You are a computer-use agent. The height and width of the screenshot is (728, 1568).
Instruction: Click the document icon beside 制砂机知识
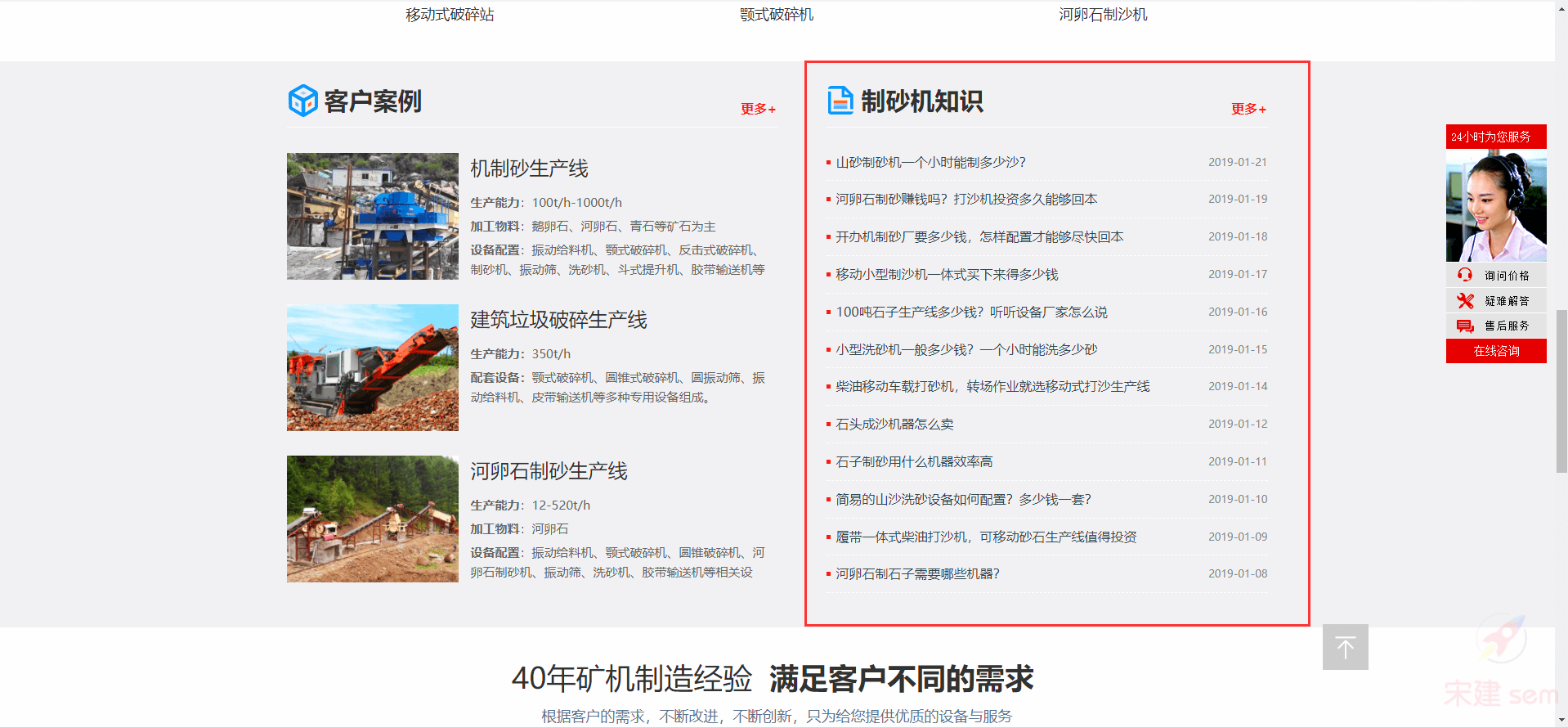[840, 101]
